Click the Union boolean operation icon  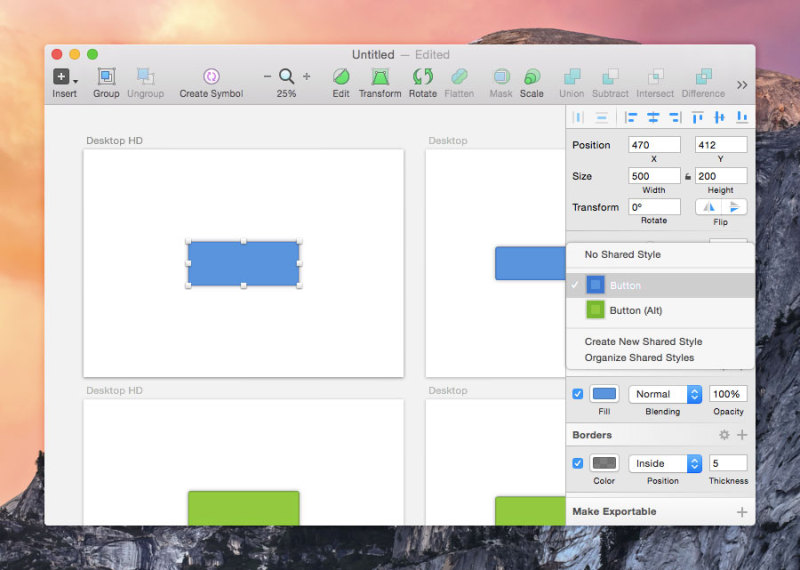click(572, 77)
